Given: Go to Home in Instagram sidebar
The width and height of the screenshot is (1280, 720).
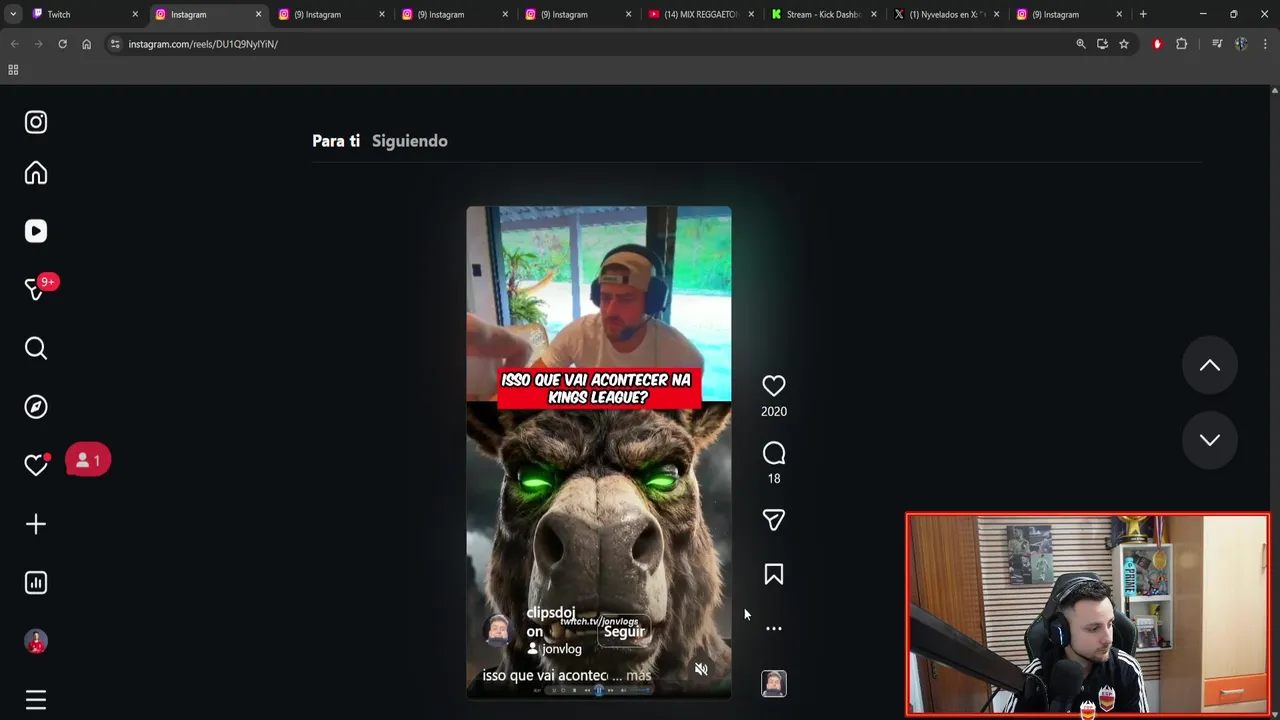Looking at the screenshot, I should tap(36, 173).
